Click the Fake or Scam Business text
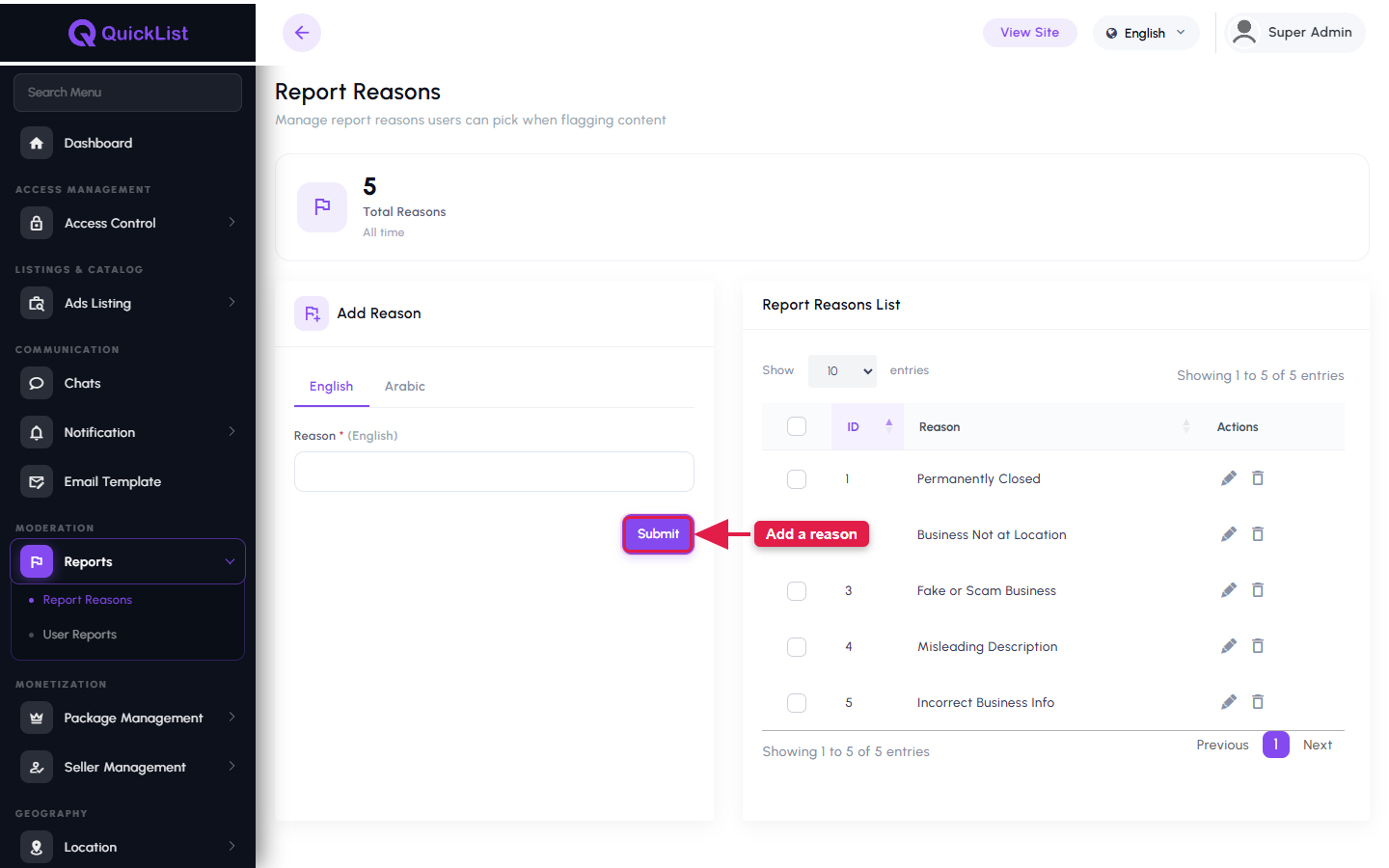The height and width of the screenshot is (868, 1389). point(987,591)
